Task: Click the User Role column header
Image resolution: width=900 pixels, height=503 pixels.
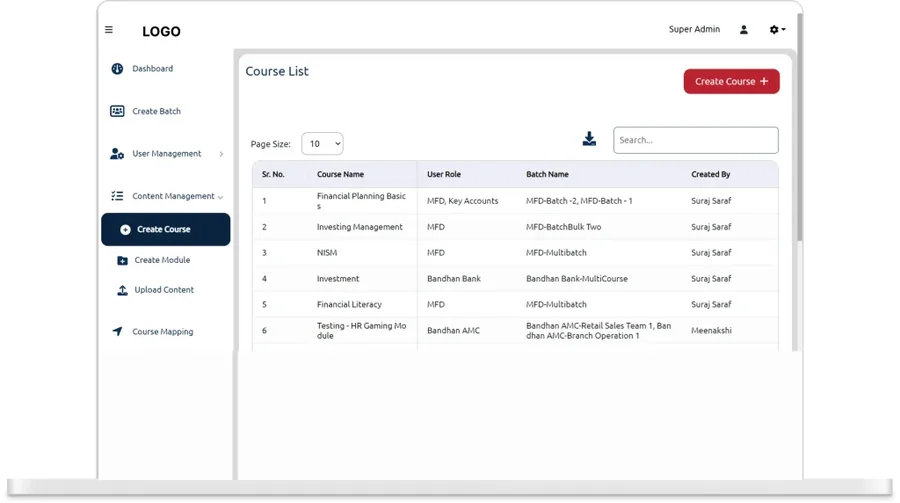Action: tap(444, 175)
